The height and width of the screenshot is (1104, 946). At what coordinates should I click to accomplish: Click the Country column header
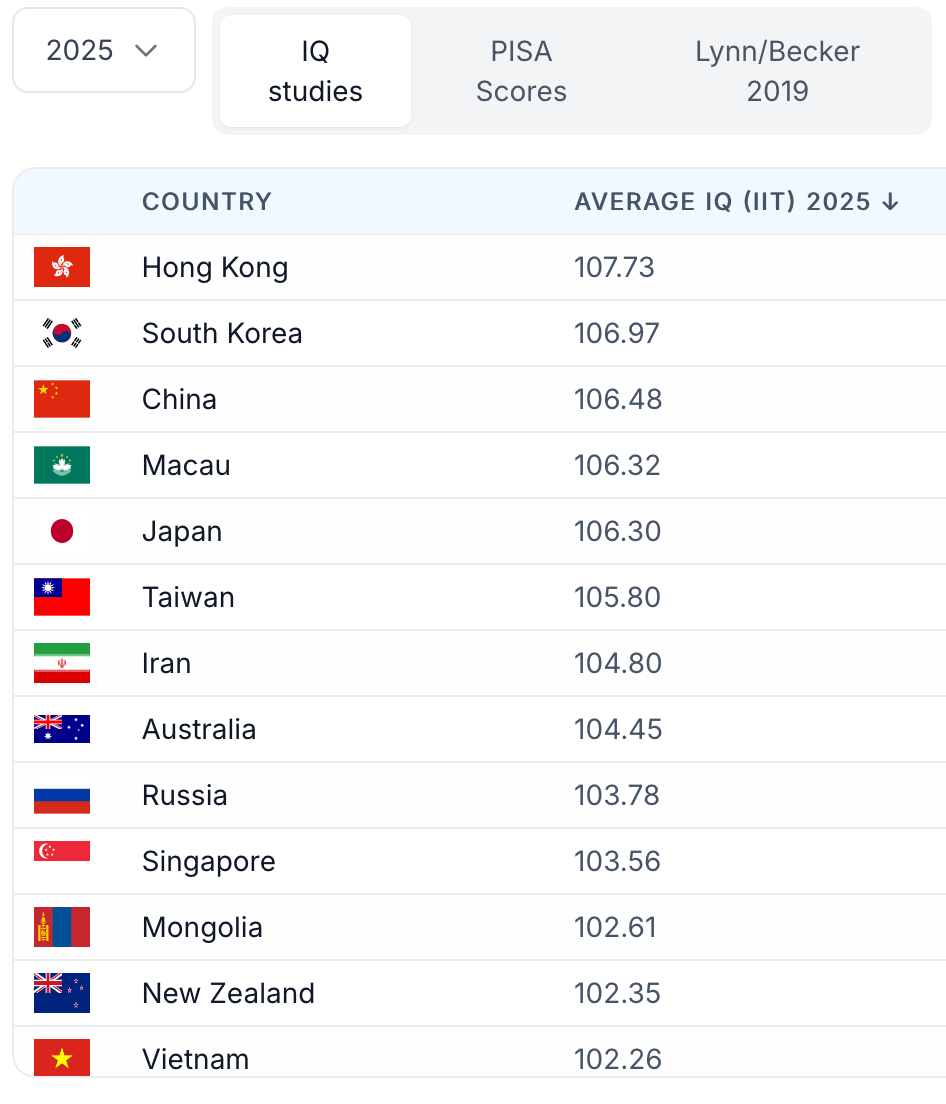tap(207, 202)
